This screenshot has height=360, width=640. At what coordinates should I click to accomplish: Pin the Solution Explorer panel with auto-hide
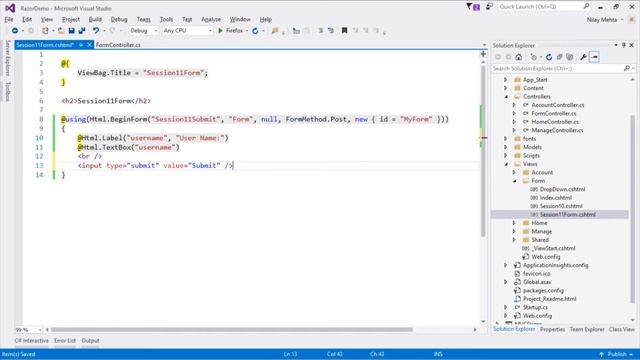624,45
